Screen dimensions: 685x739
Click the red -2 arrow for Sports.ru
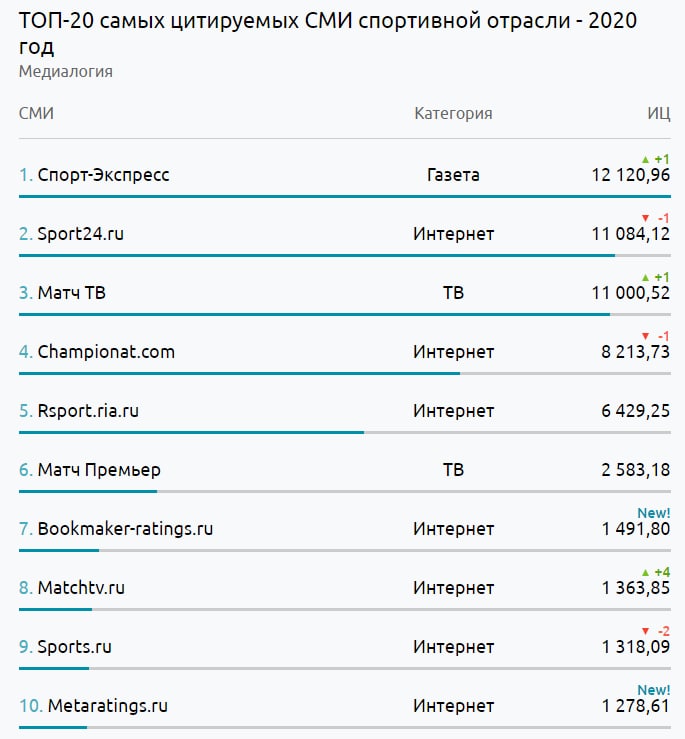[645, 631]
